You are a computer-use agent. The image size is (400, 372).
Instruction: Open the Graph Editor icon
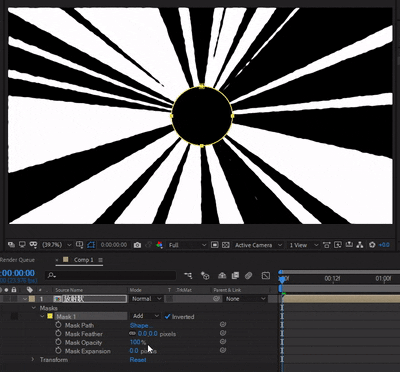(266, 275)
